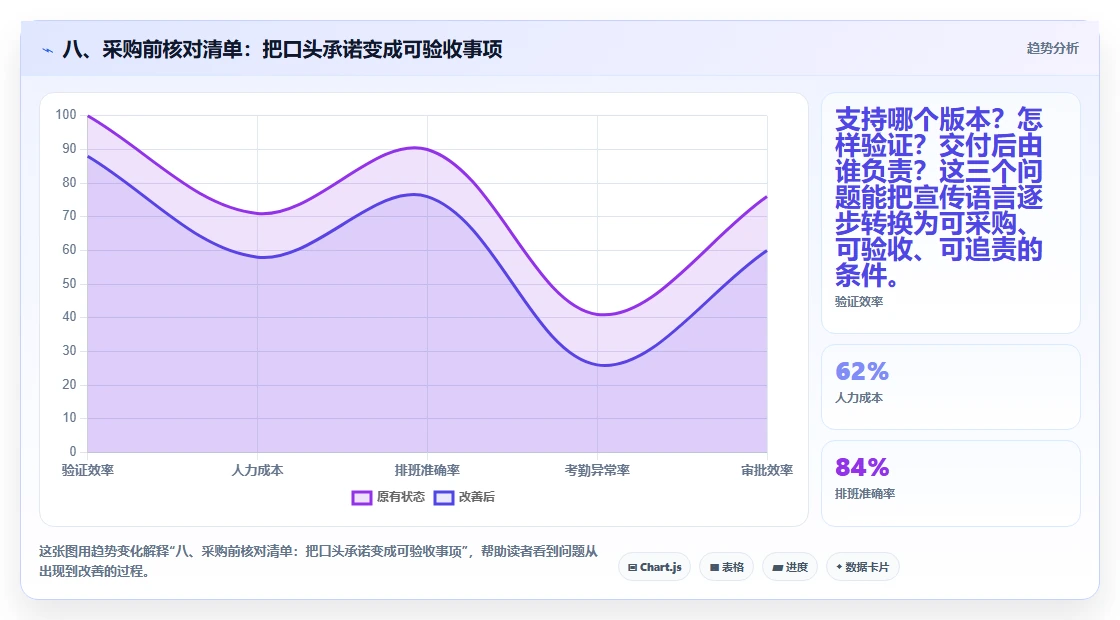
Task: Toggle the 改善后 legend swatch
Action: tap(444, 497)
